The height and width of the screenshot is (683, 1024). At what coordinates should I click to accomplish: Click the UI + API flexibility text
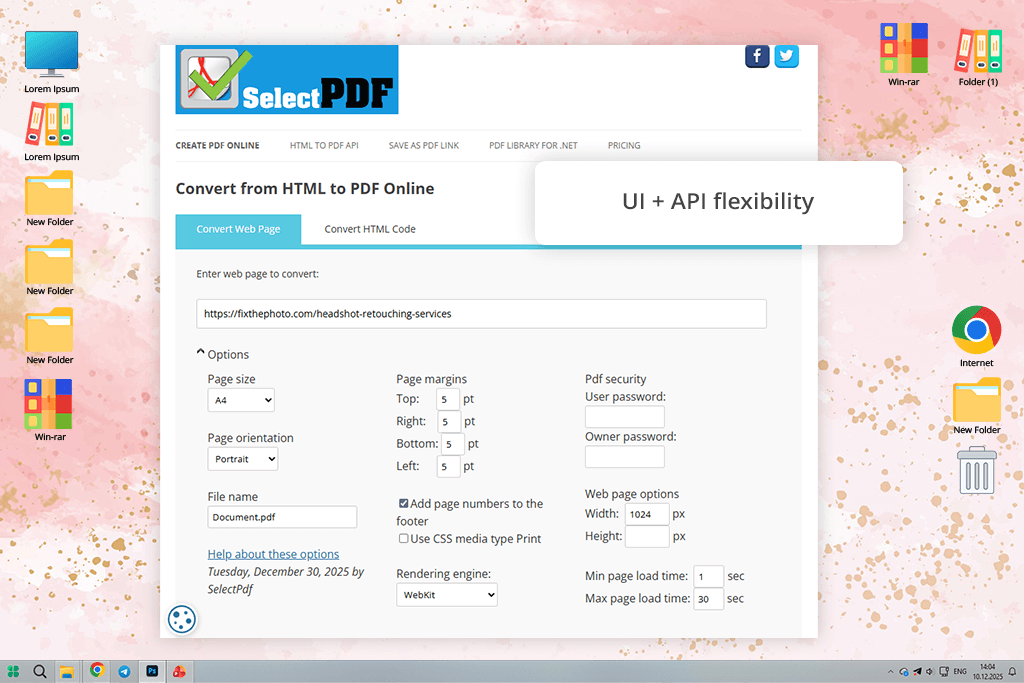point(718,201)
